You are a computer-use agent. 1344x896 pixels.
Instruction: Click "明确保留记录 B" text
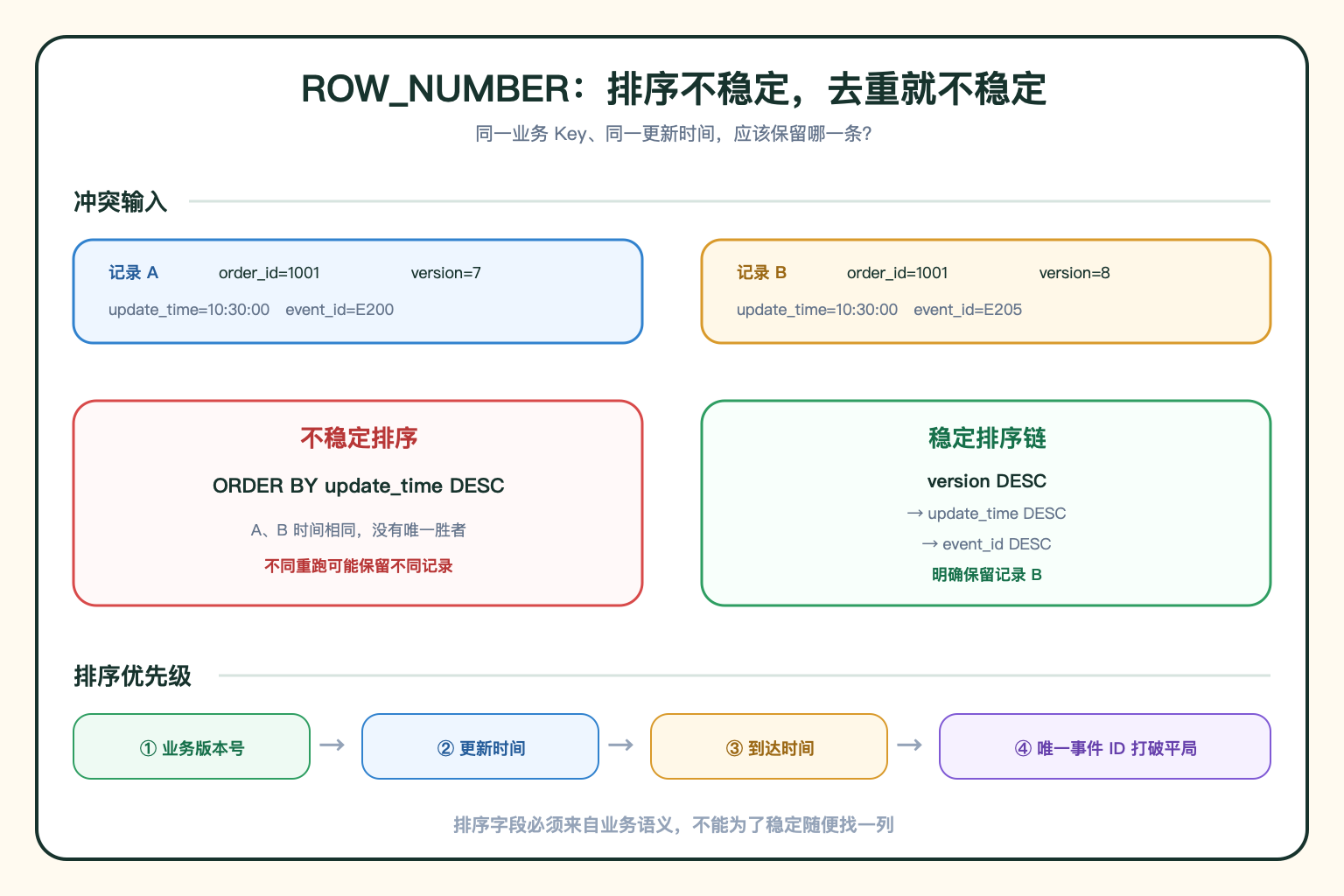(987, 575)
